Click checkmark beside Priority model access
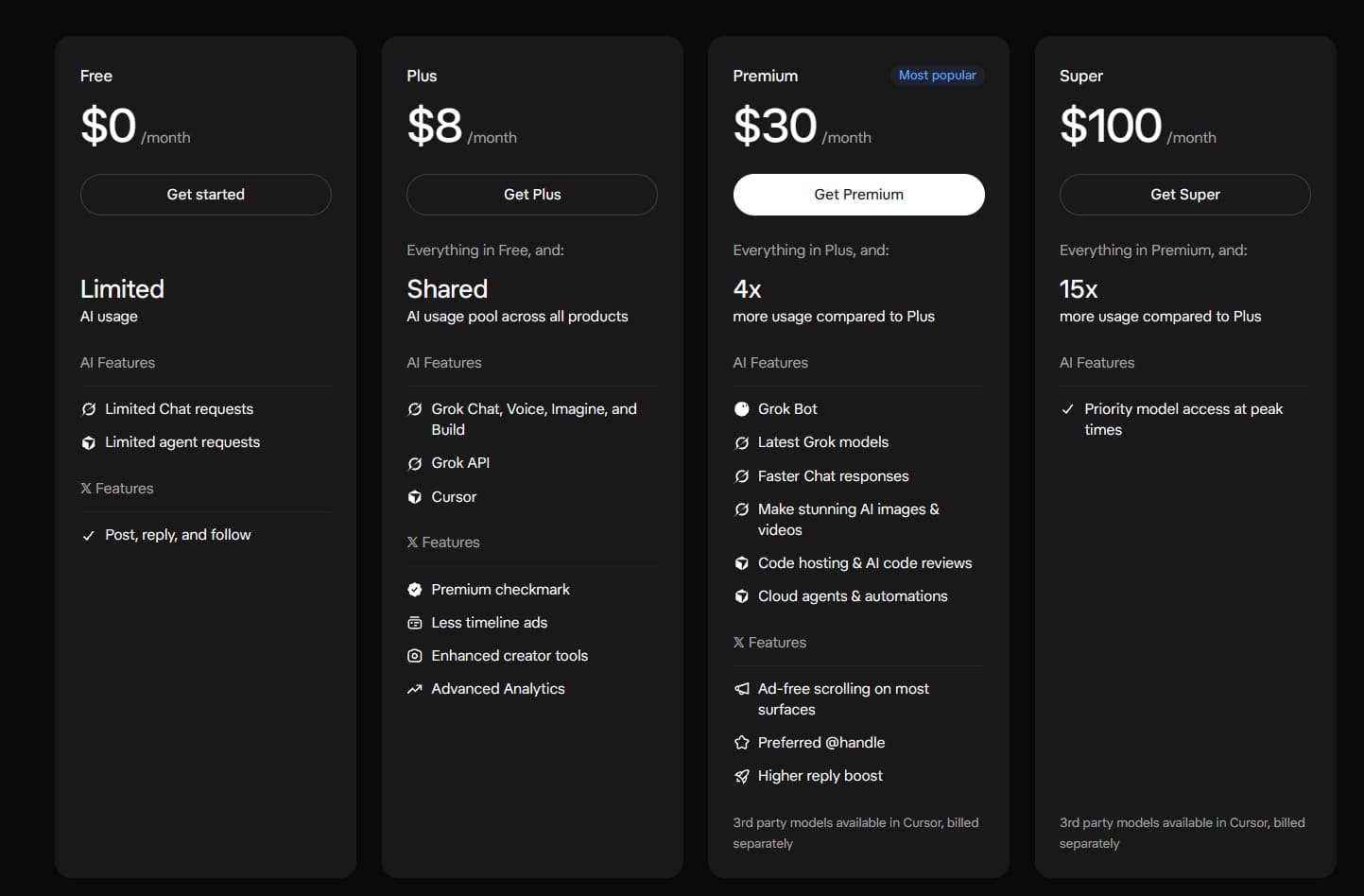Image resolution: width=1364 pixels, height=896 pixels. click(1068, 409)
